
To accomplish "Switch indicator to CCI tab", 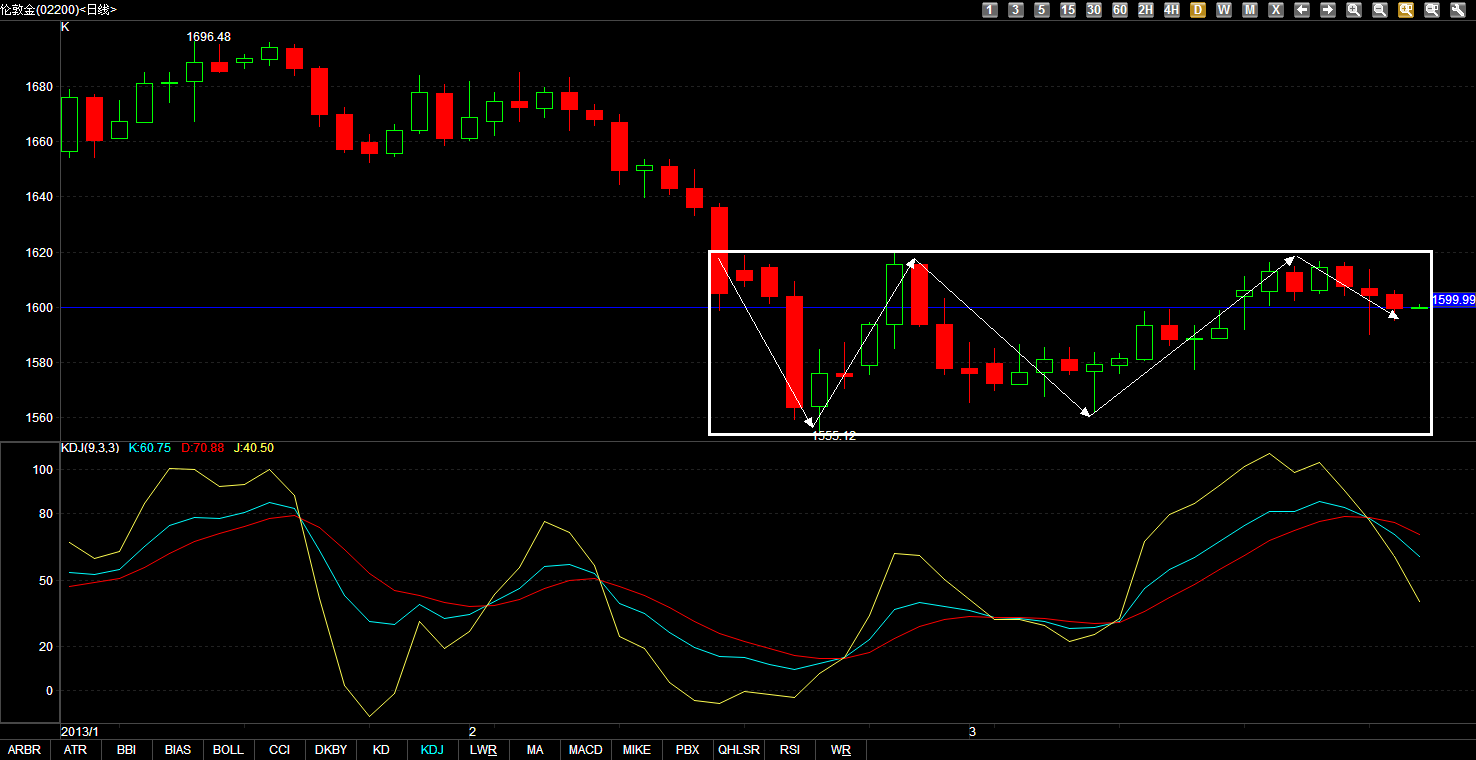I will point(280,750).
